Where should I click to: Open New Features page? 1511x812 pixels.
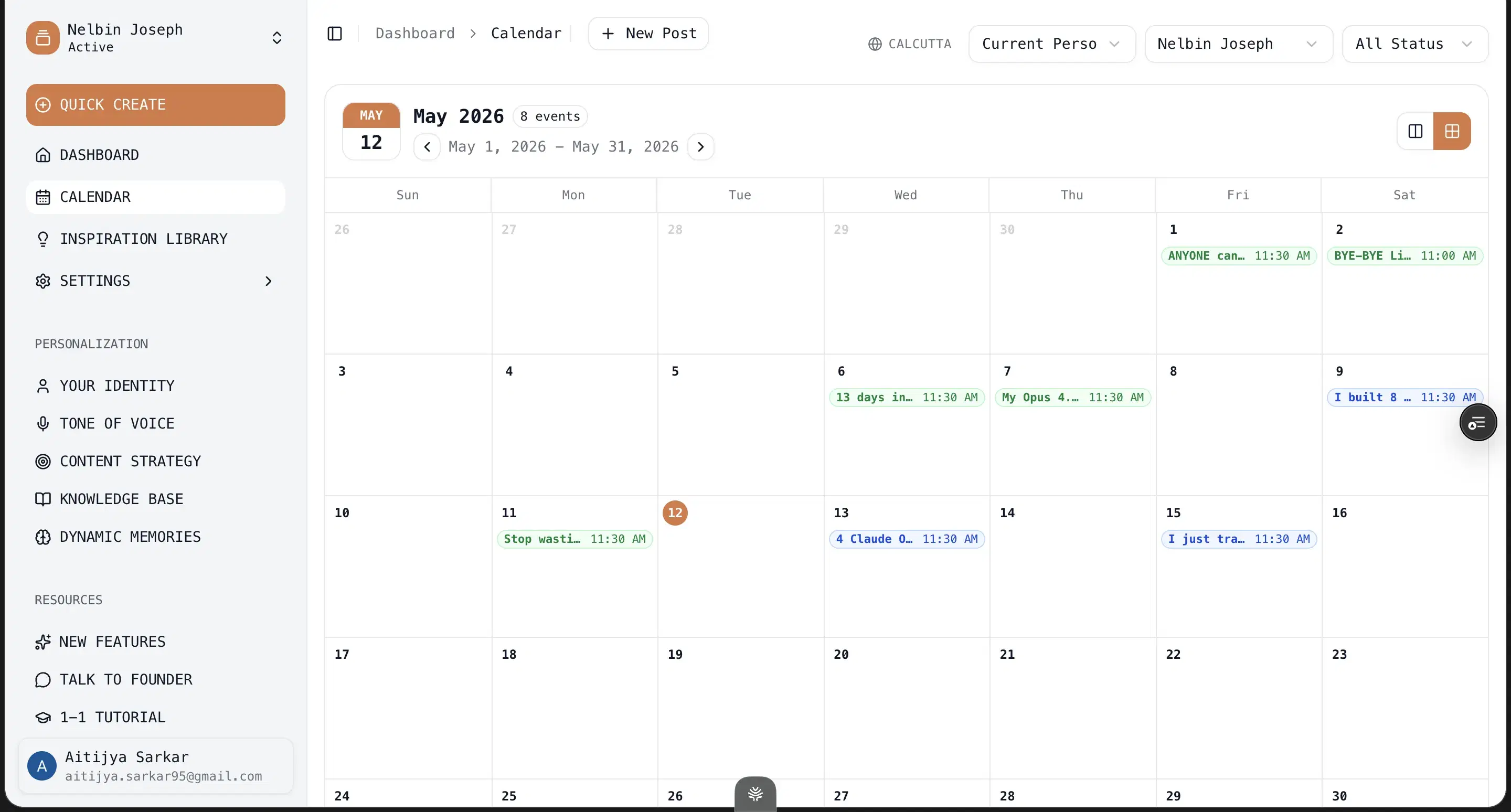point(155,642)
